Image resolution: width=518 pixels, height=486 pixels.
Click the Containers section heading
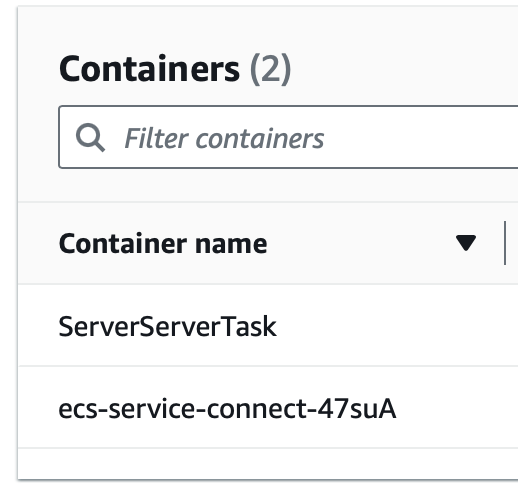click(149, 69)
